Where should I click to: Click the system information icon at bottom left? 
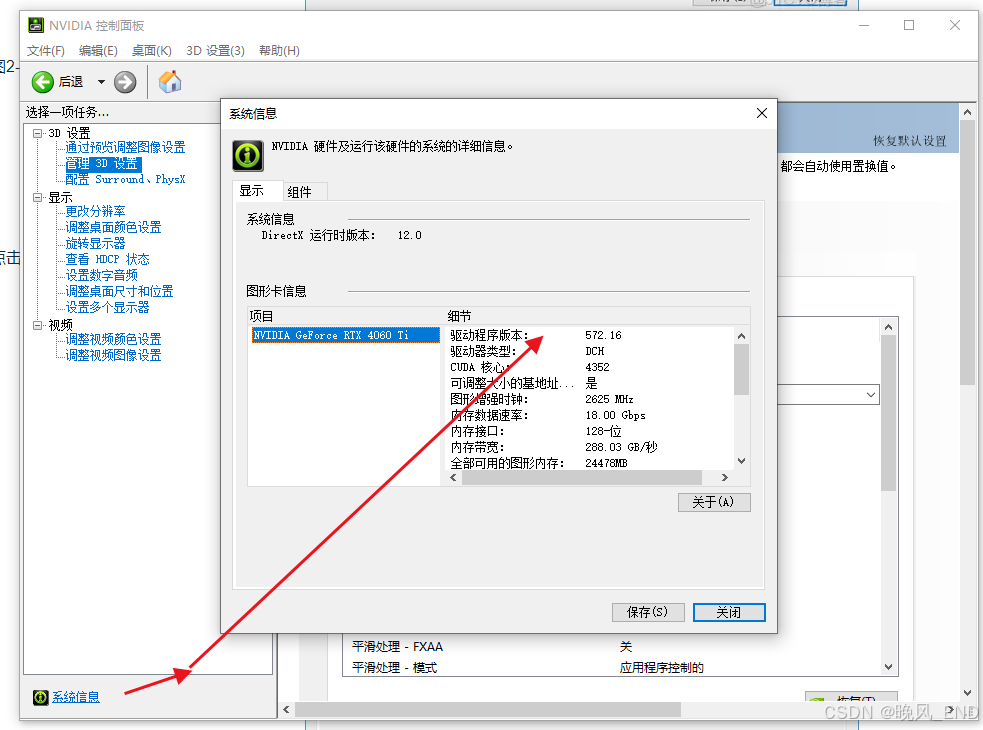click(x=41, y=697)
